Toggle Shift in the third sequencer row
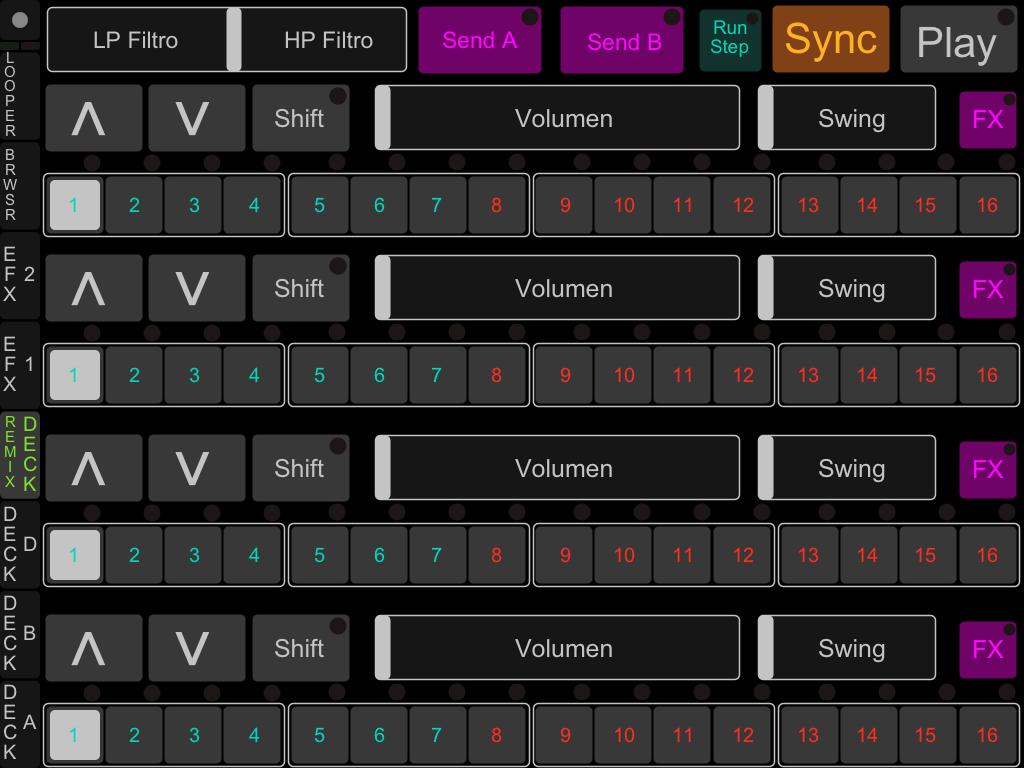This screenshot has height=768, width=1024. 301,468
